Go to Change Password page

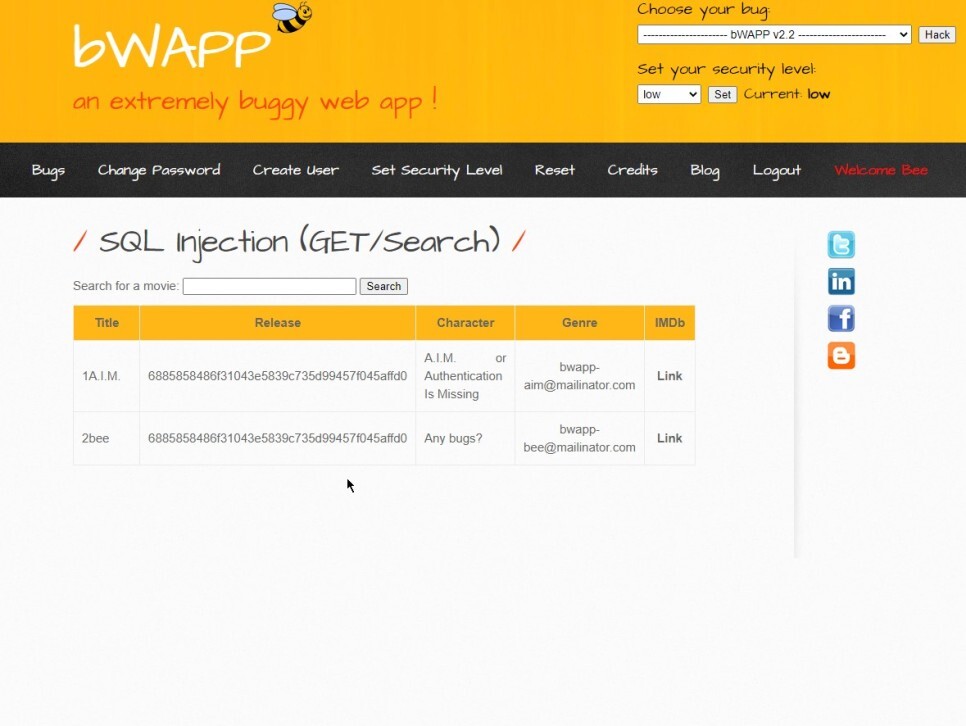tap(159, 171)
